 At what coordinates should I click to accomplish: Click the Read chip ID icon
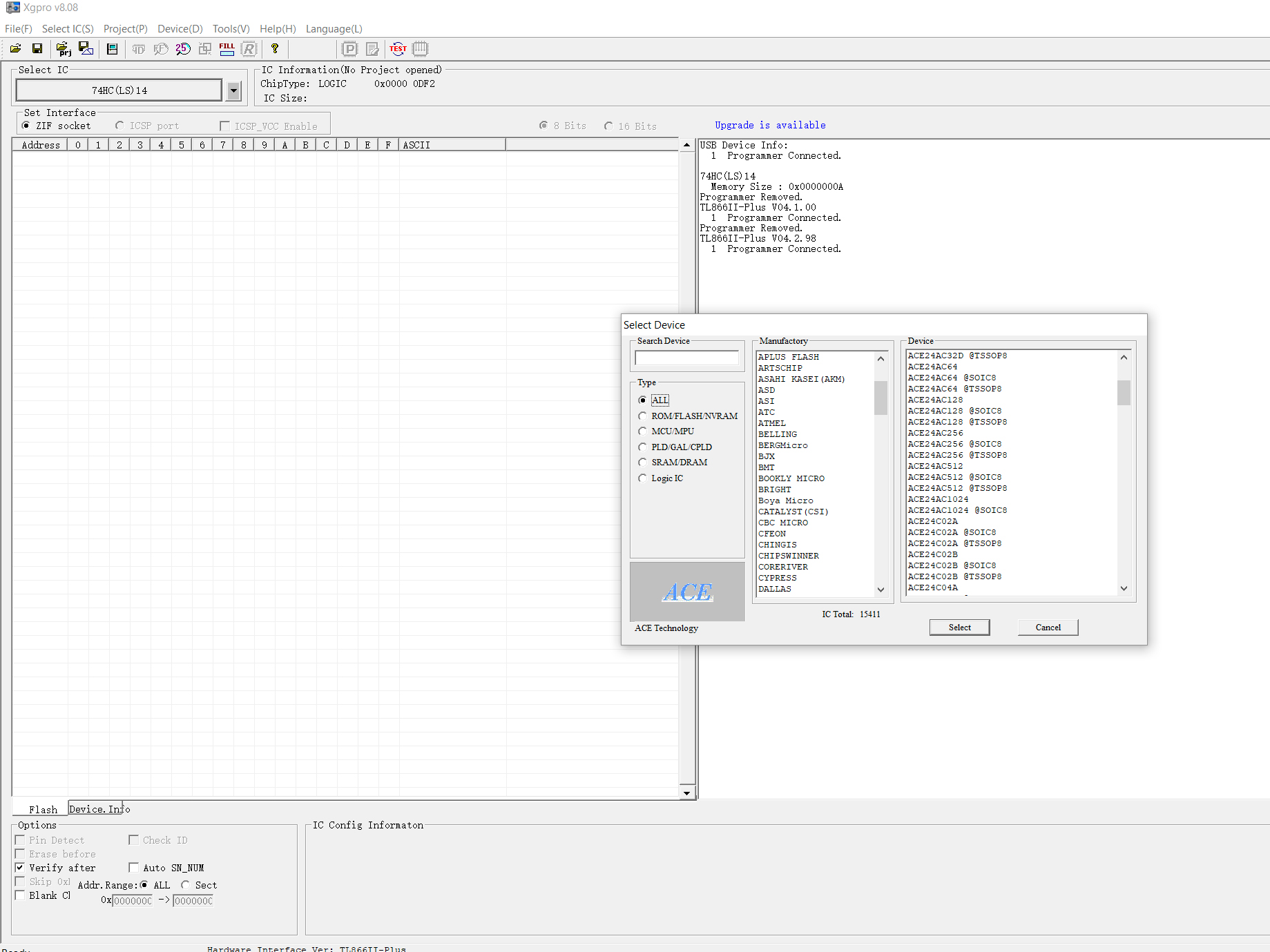point(139,49)
